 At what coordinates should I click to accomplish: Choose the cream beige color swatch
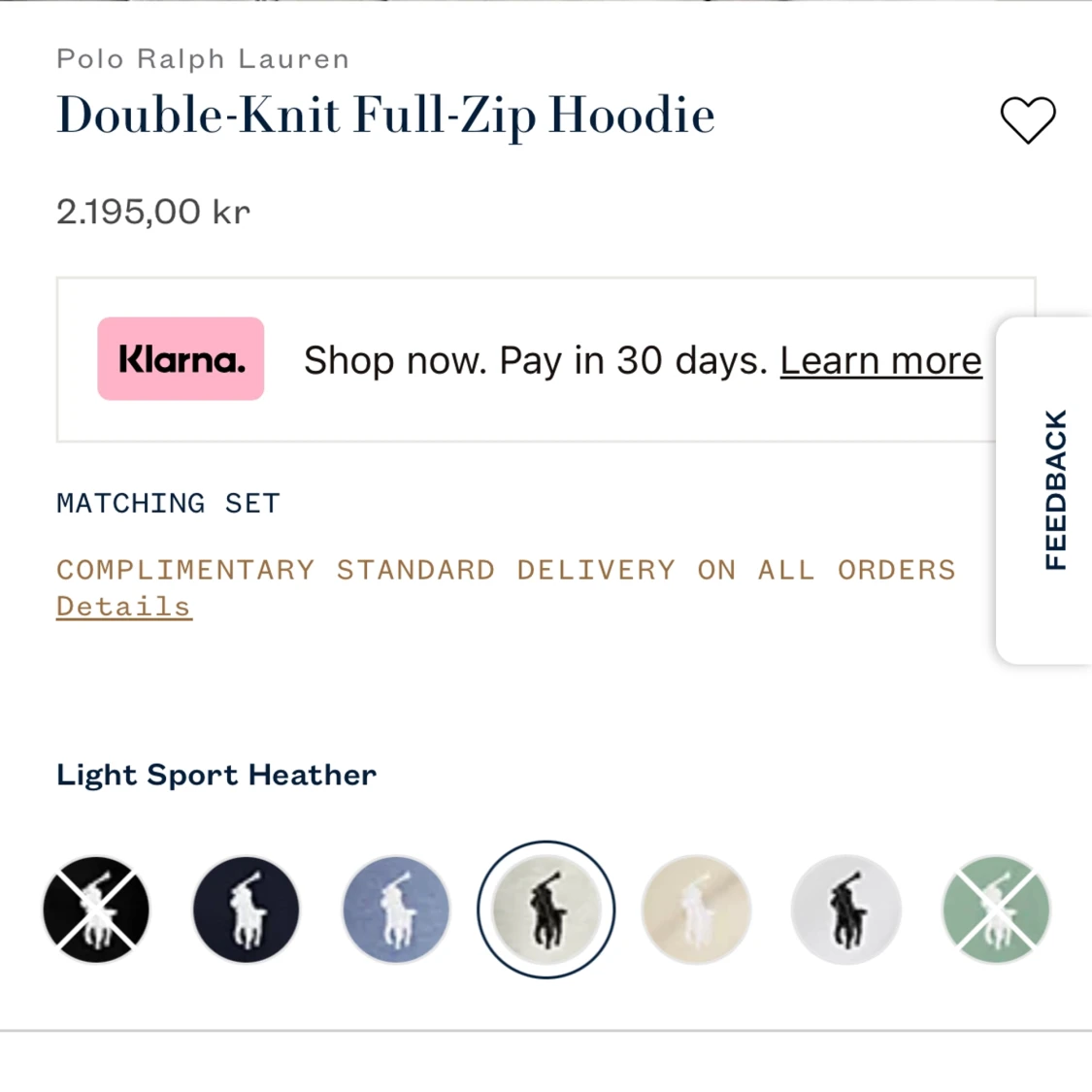[x=696, y=910]
